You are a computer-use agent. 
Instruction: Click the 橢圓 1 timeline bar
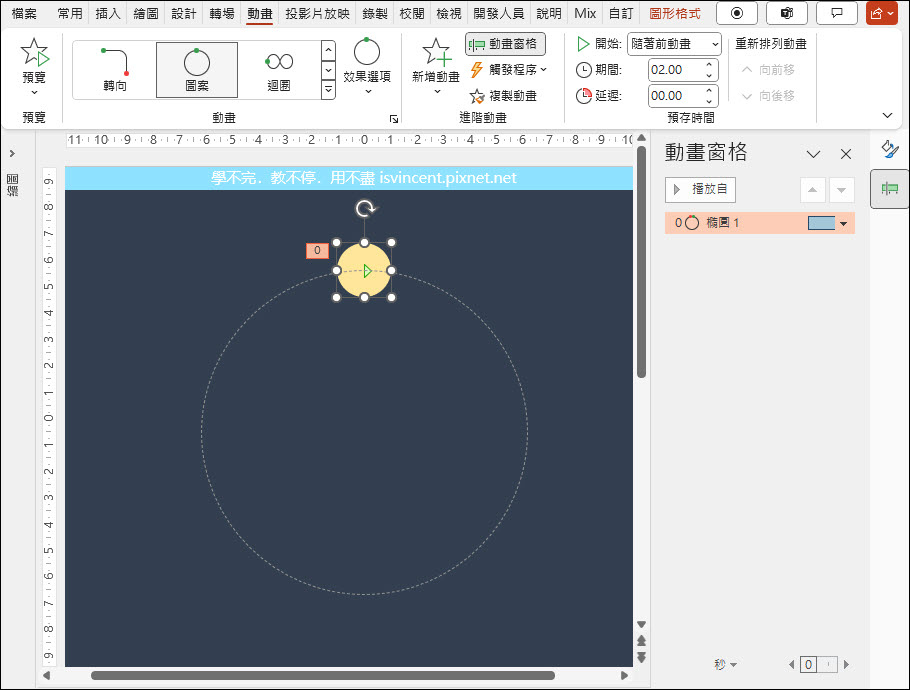(821, 223)
